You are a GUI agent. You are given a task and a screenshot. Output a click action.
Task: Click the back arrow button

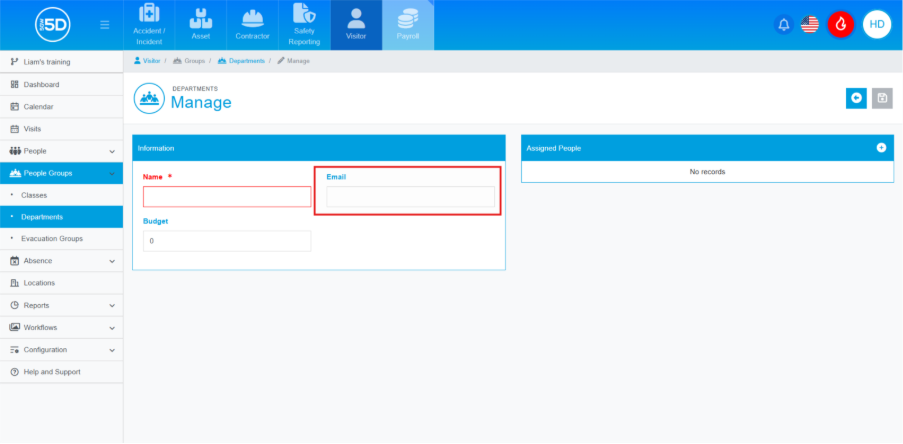(856, 98)
